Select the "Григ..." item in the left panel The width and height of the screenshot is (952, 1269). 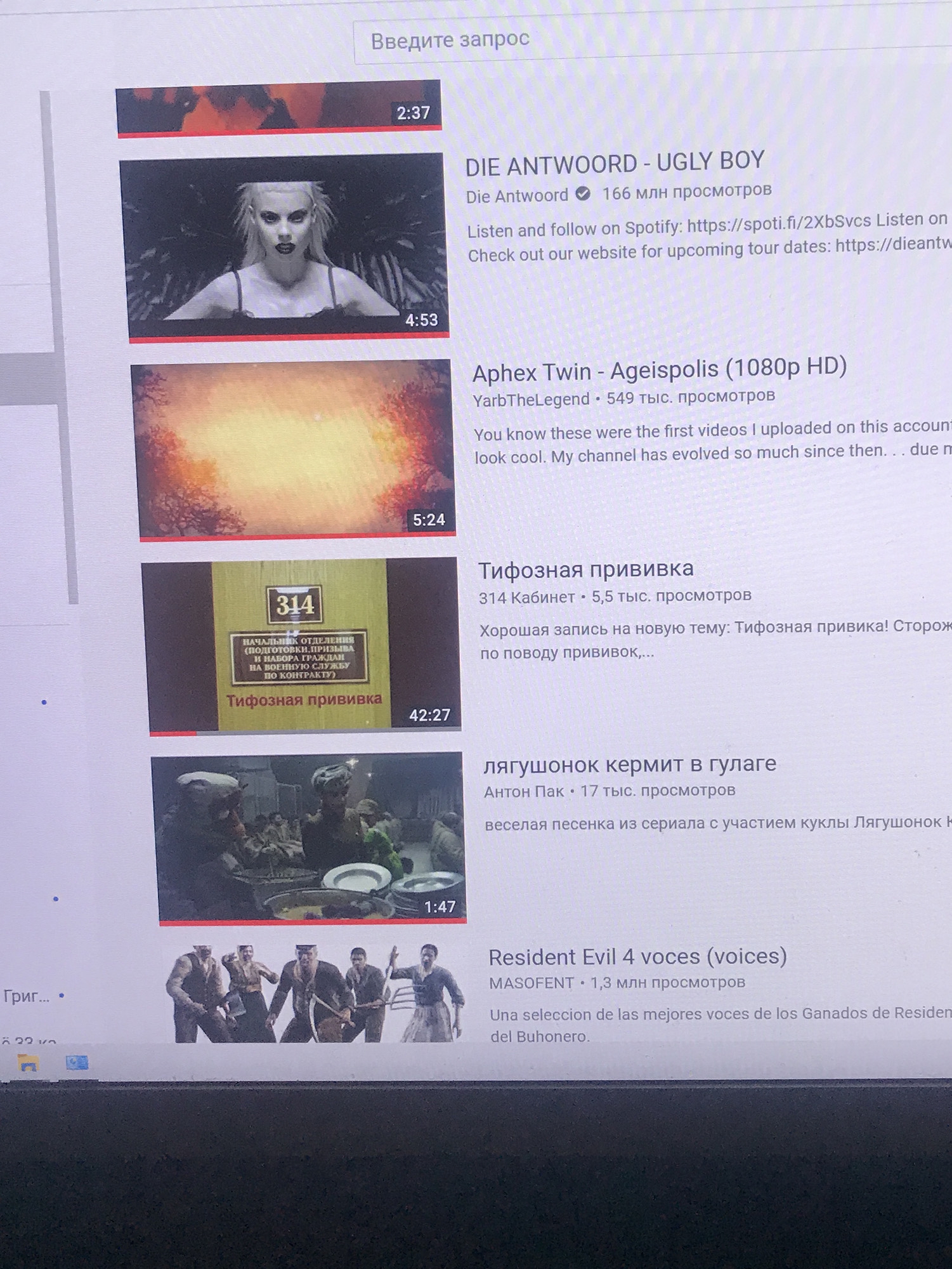coord(26,996)
